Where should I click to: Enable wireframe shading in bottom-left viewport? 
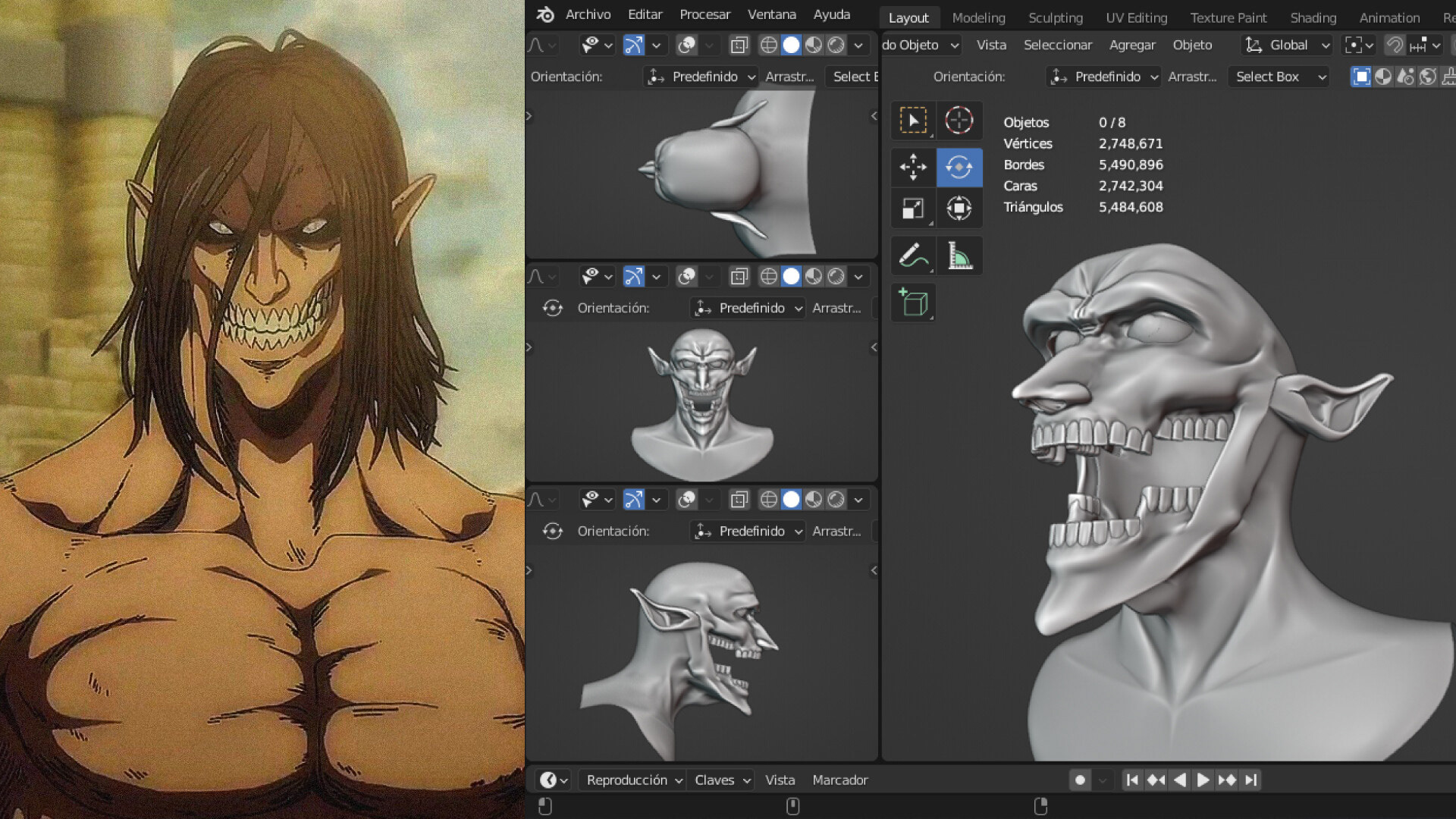768,500
